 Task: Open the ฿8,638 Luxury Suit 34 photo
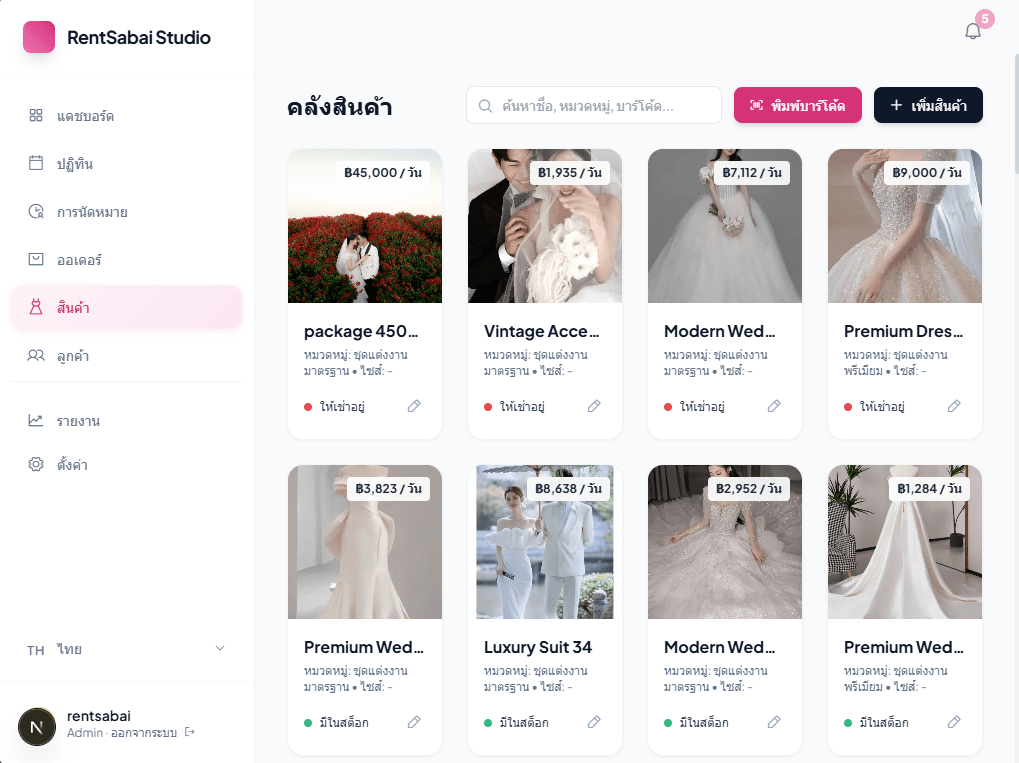coord(545,542)
